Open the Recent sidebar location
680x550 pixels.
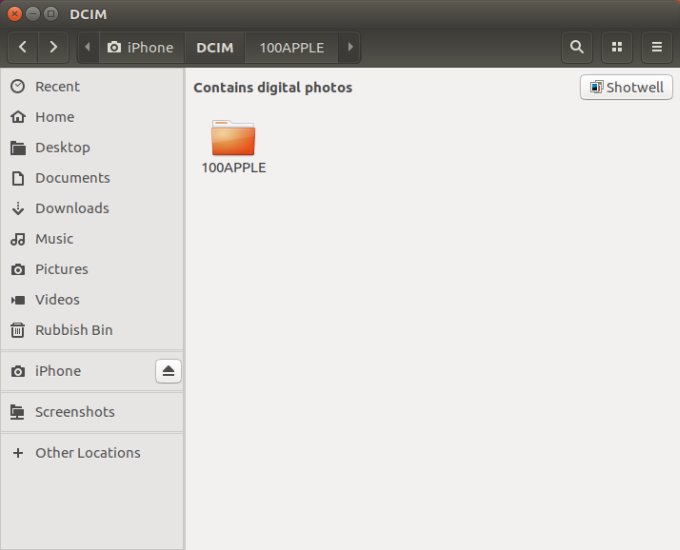[x=92, y=87]
